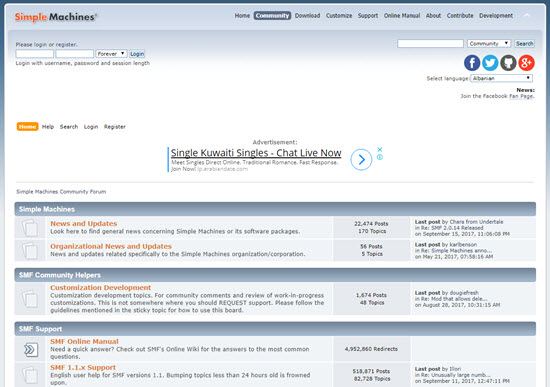Open the Online Manual menu item
The image size is (550, 387).
[402, 16]
